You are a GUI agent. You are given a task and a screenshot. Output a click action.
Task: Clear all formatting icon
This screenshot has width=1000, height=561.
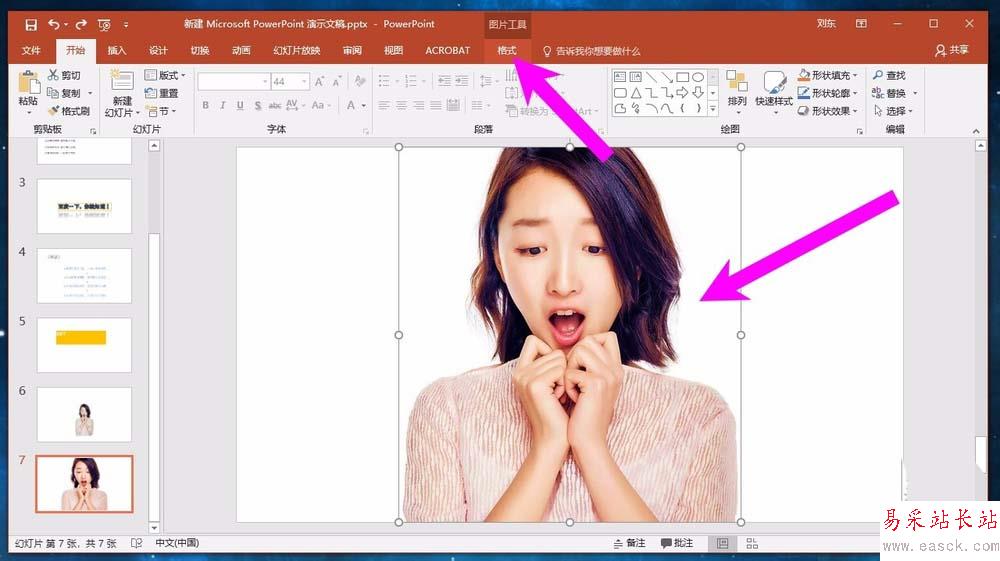pyautogui.click(x=360, y=81)
